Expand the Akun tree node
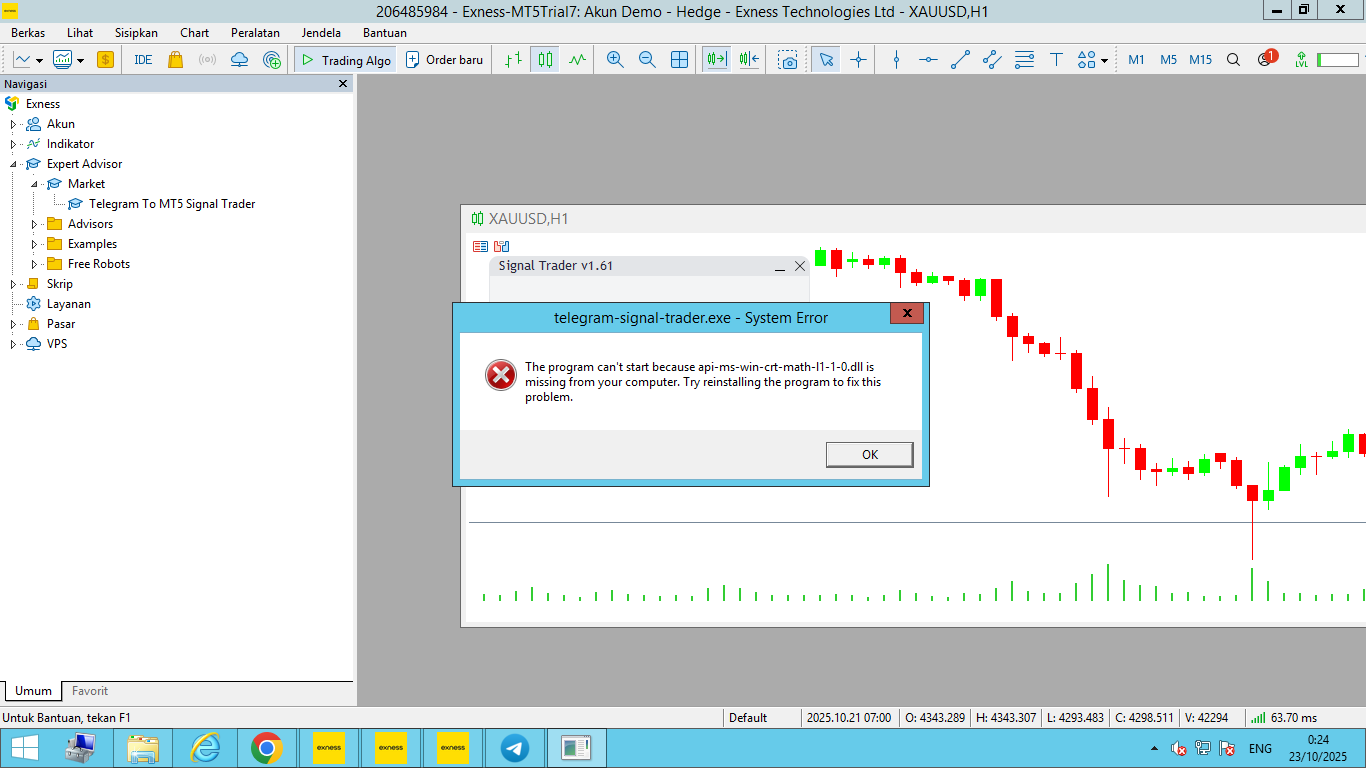The width and height of the screenshot is (1366, 768). tap(14, 124)
